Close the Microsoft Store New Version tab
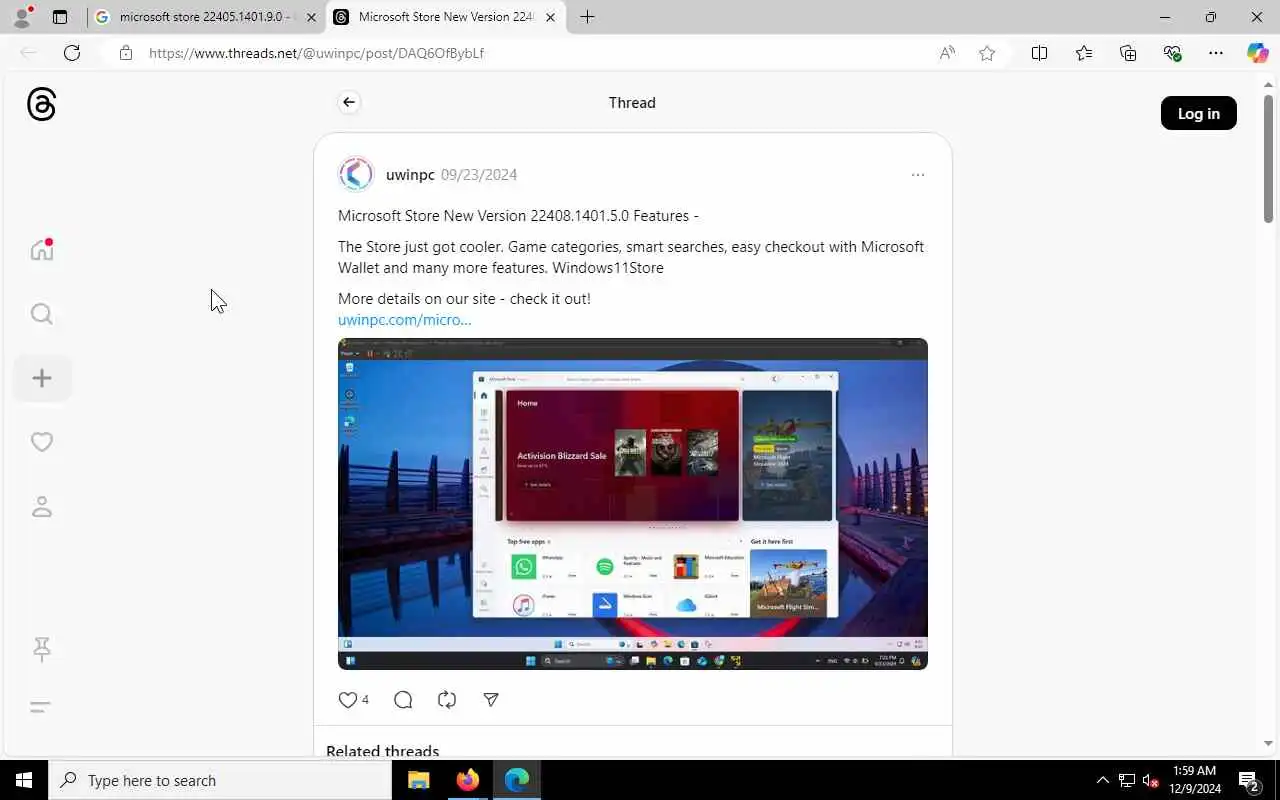 (x=550, y=17)
